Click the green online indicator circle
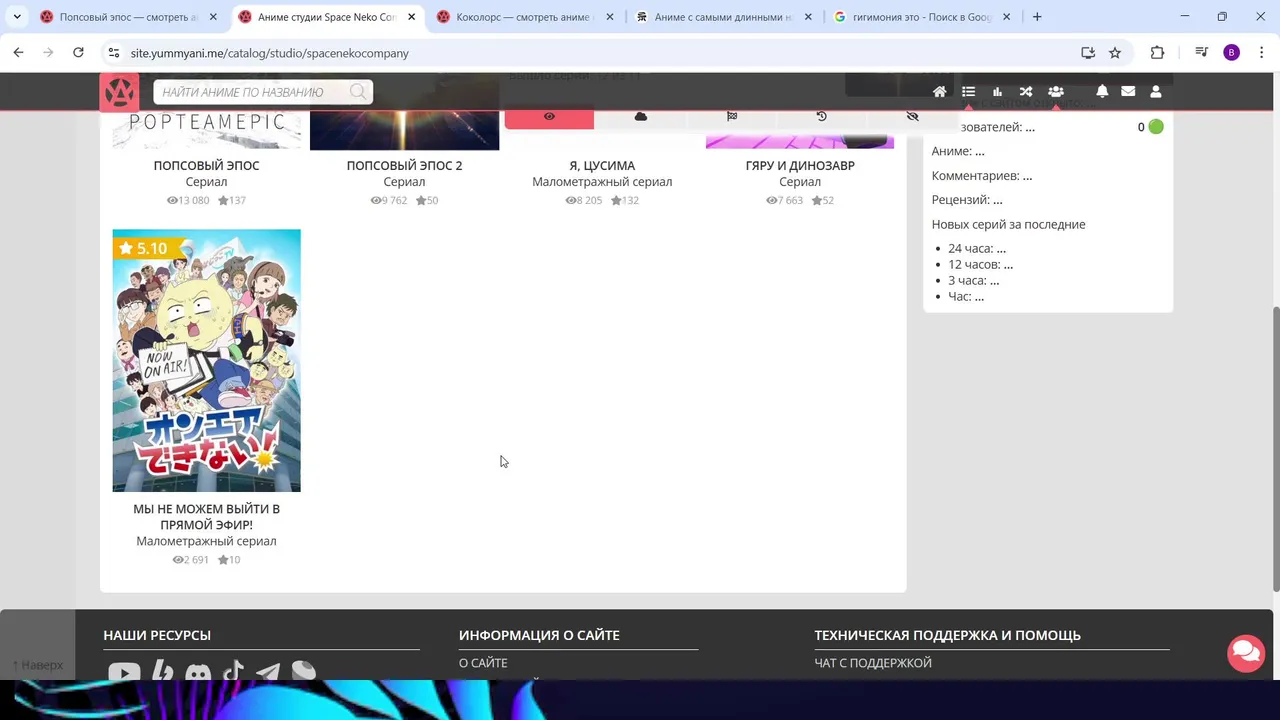This screenshot has width=1280, height=720. click(x=1156, y=127)
